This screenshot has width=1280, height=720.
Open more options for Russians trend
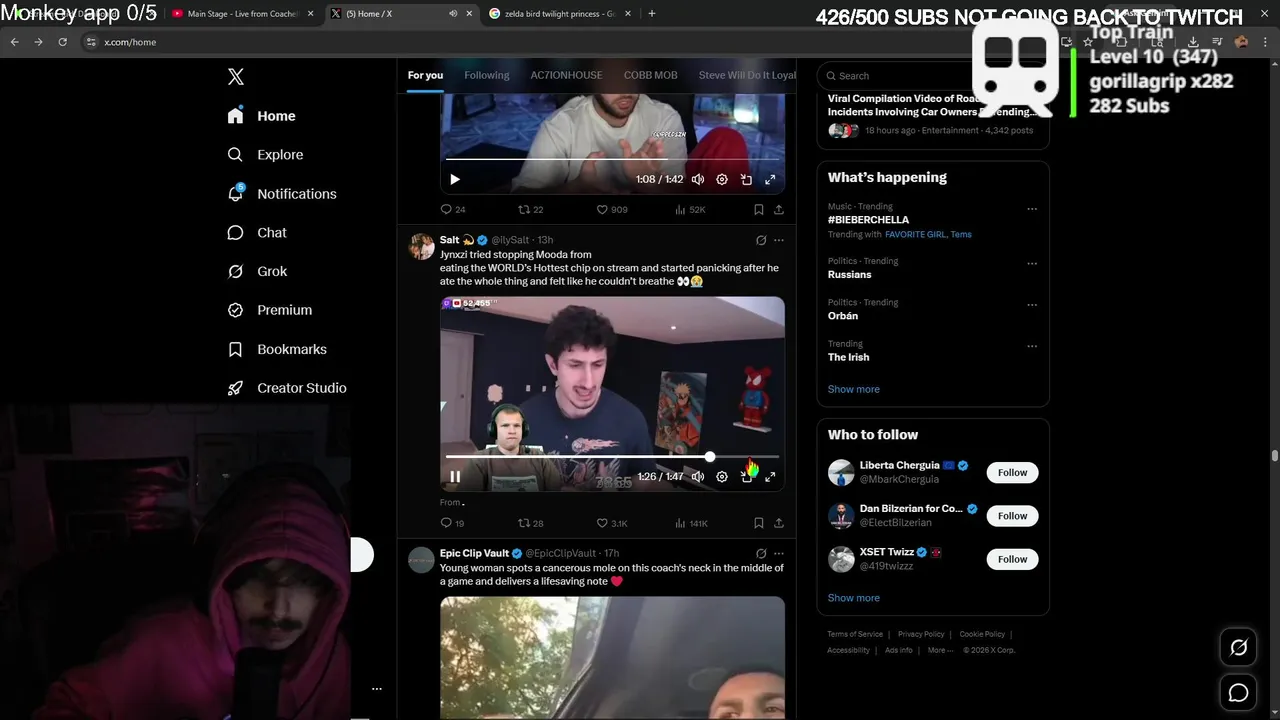click(x=1032, y=264)
